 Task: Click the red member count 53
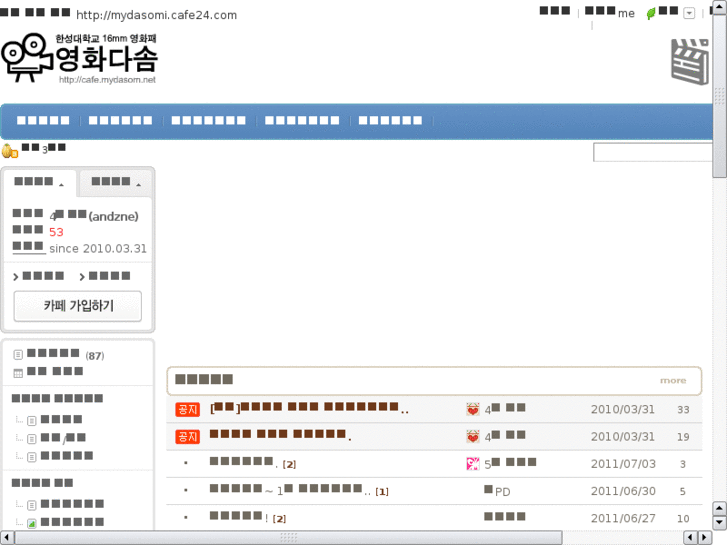pos(56,232)
